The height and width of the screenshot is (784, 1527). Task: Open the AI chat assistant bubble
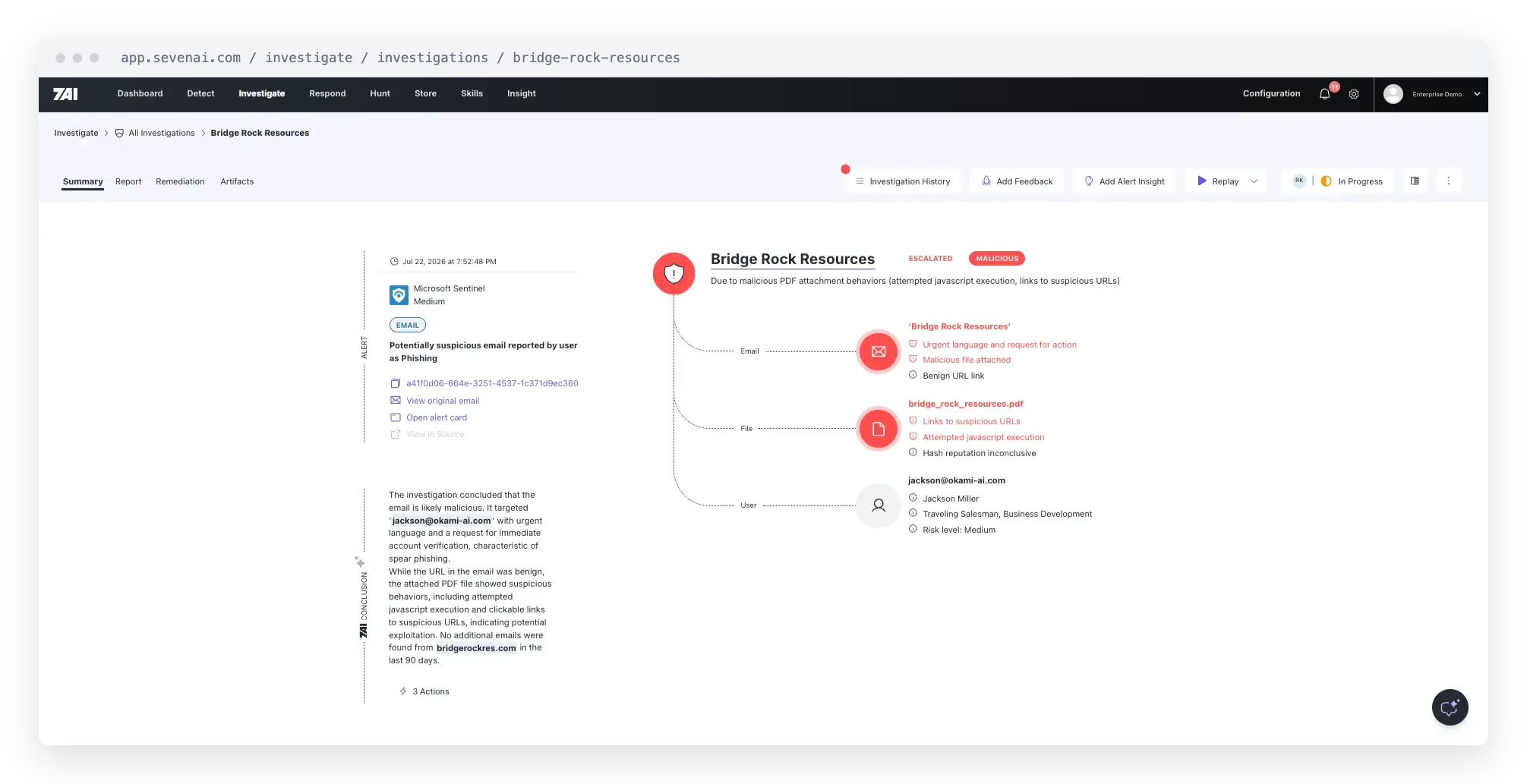pyautogui.click(x=1450, y=707)
